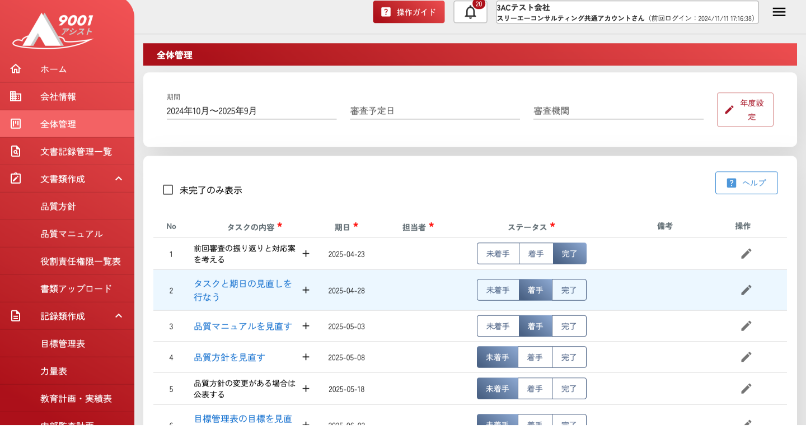
Task: Click the 審査予定日 field
Action: (x=435, y=111)
